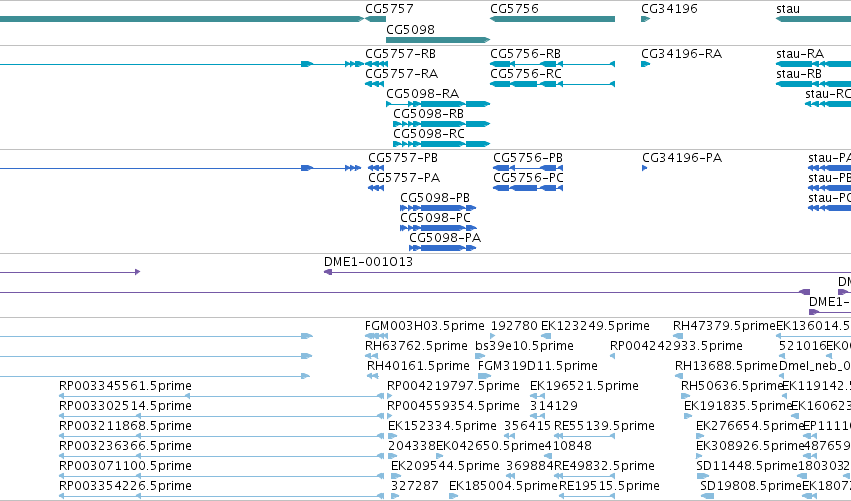
Task: Select the RP004242933.5prime EST label
Action: click(676, 346)
